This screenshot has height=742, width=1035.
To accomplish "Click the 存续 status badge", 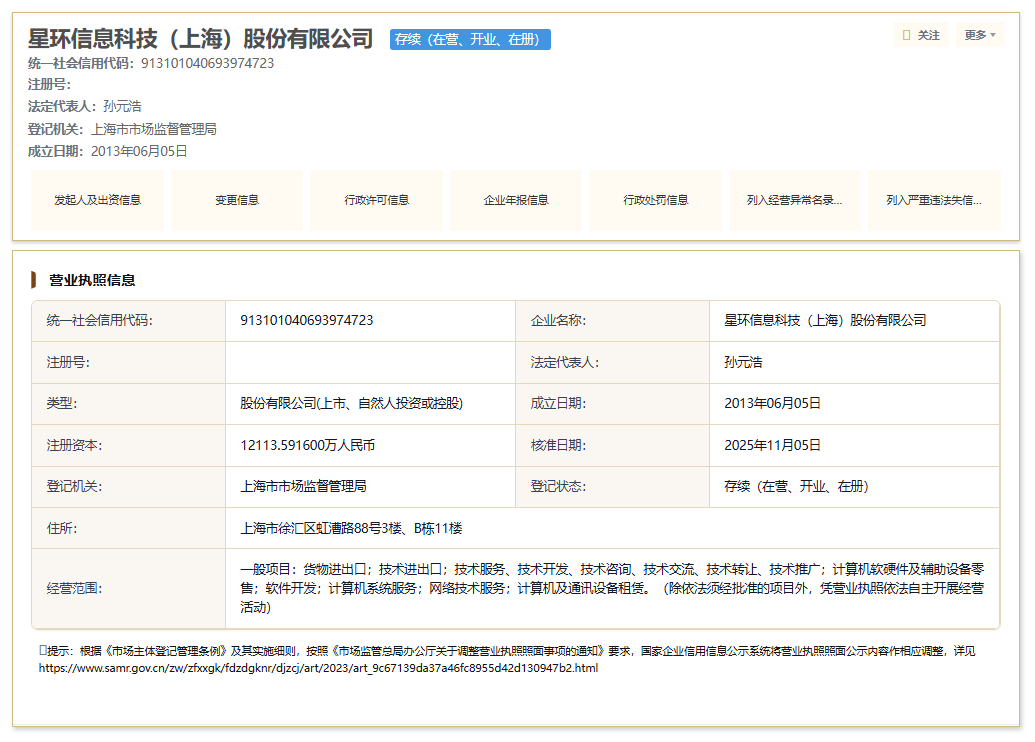I will [x=470, y=40].
